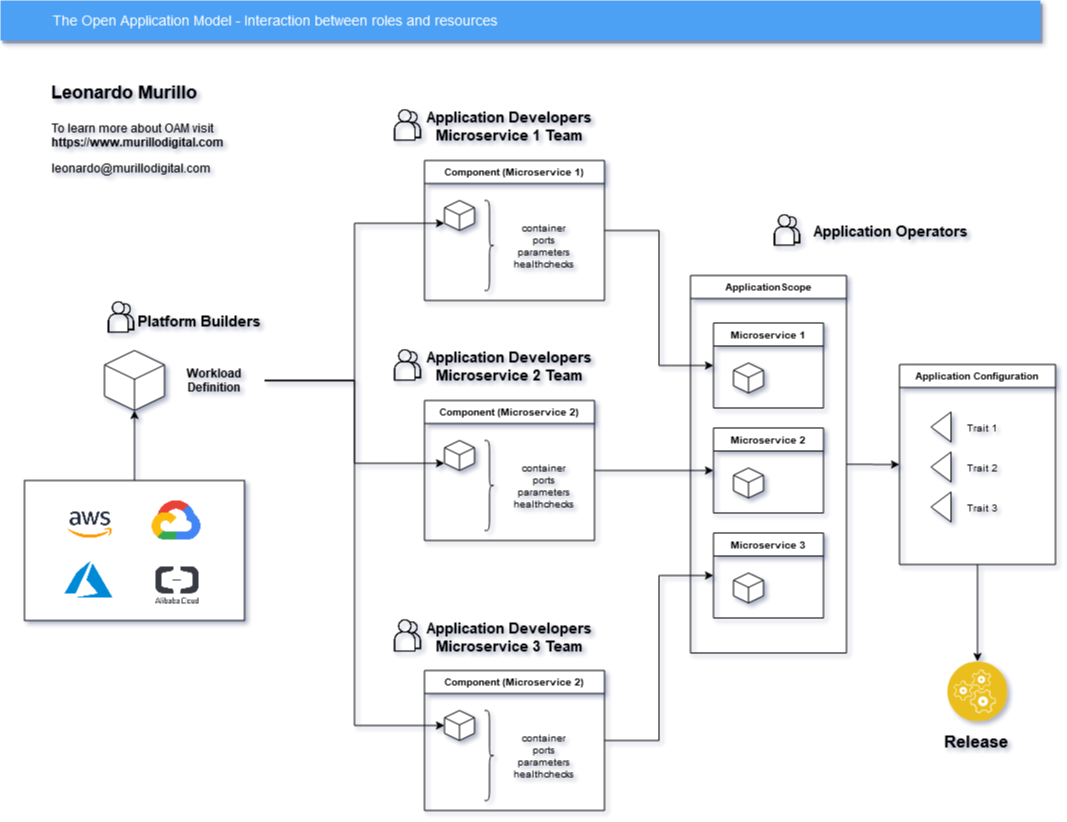Select the Google Cloud logo
The height and width of the screenshot is (822, 1067).
(x=176, y=521)
